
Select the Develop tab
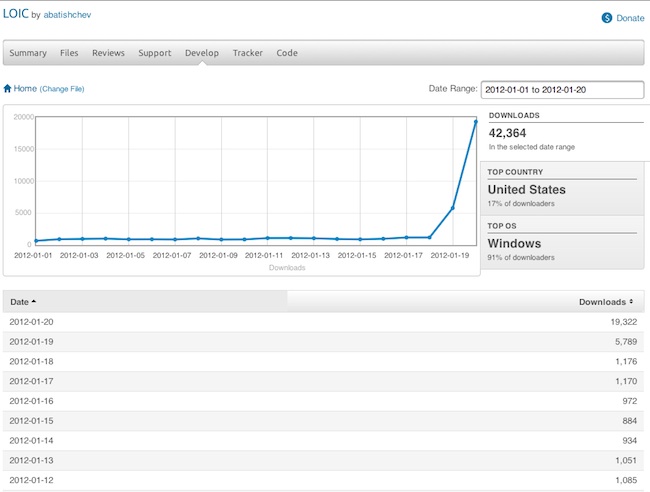(x=202, y=53)
